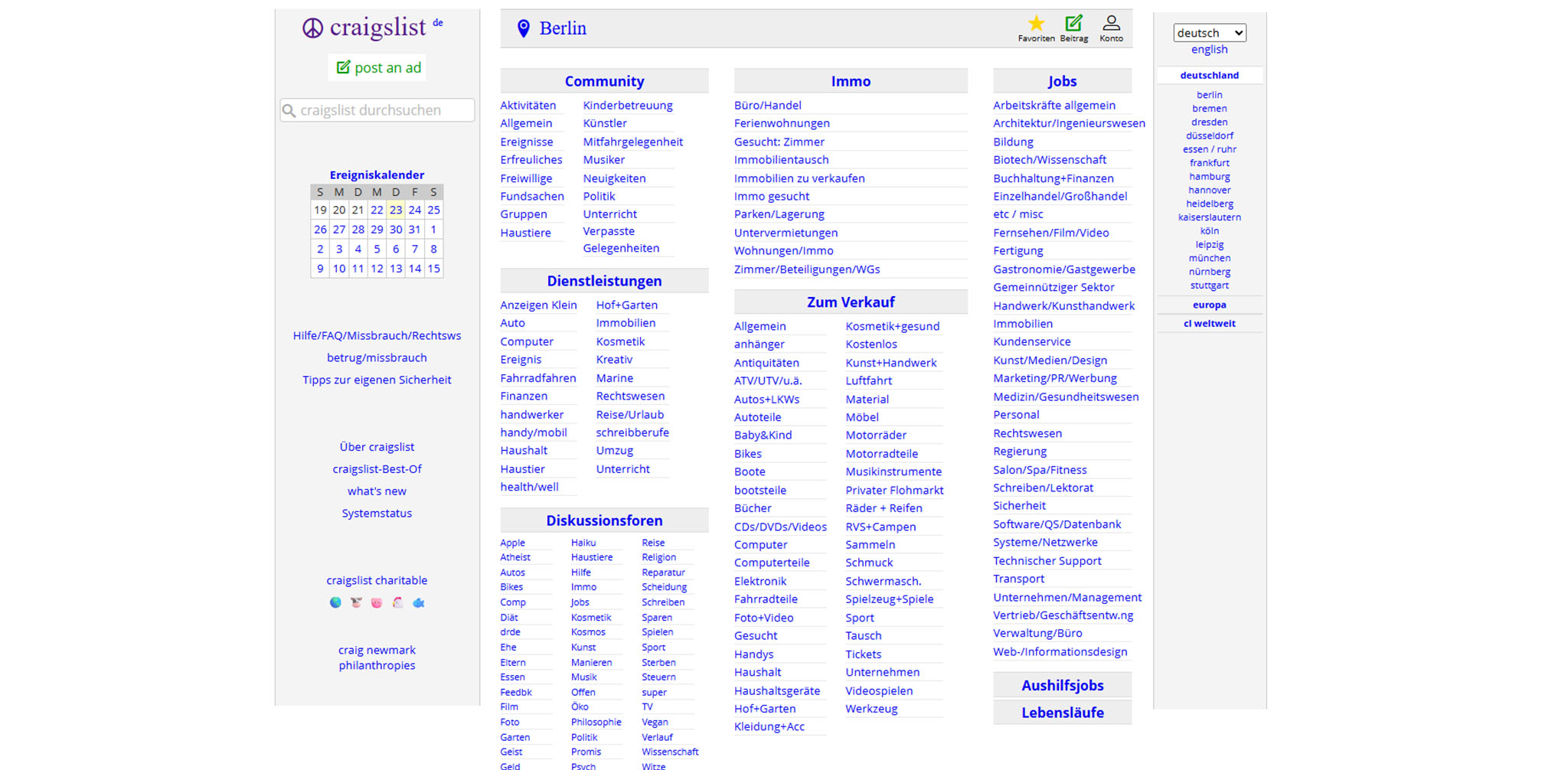Open the europa region section
1568x770 pixels.
1209,304
